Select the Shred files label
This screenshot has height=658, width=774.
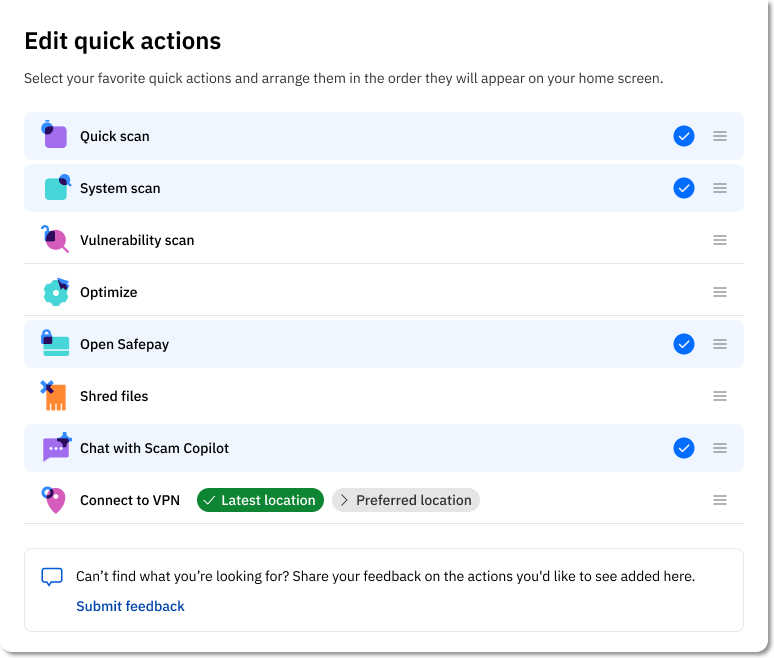click(x=114, y=396)
